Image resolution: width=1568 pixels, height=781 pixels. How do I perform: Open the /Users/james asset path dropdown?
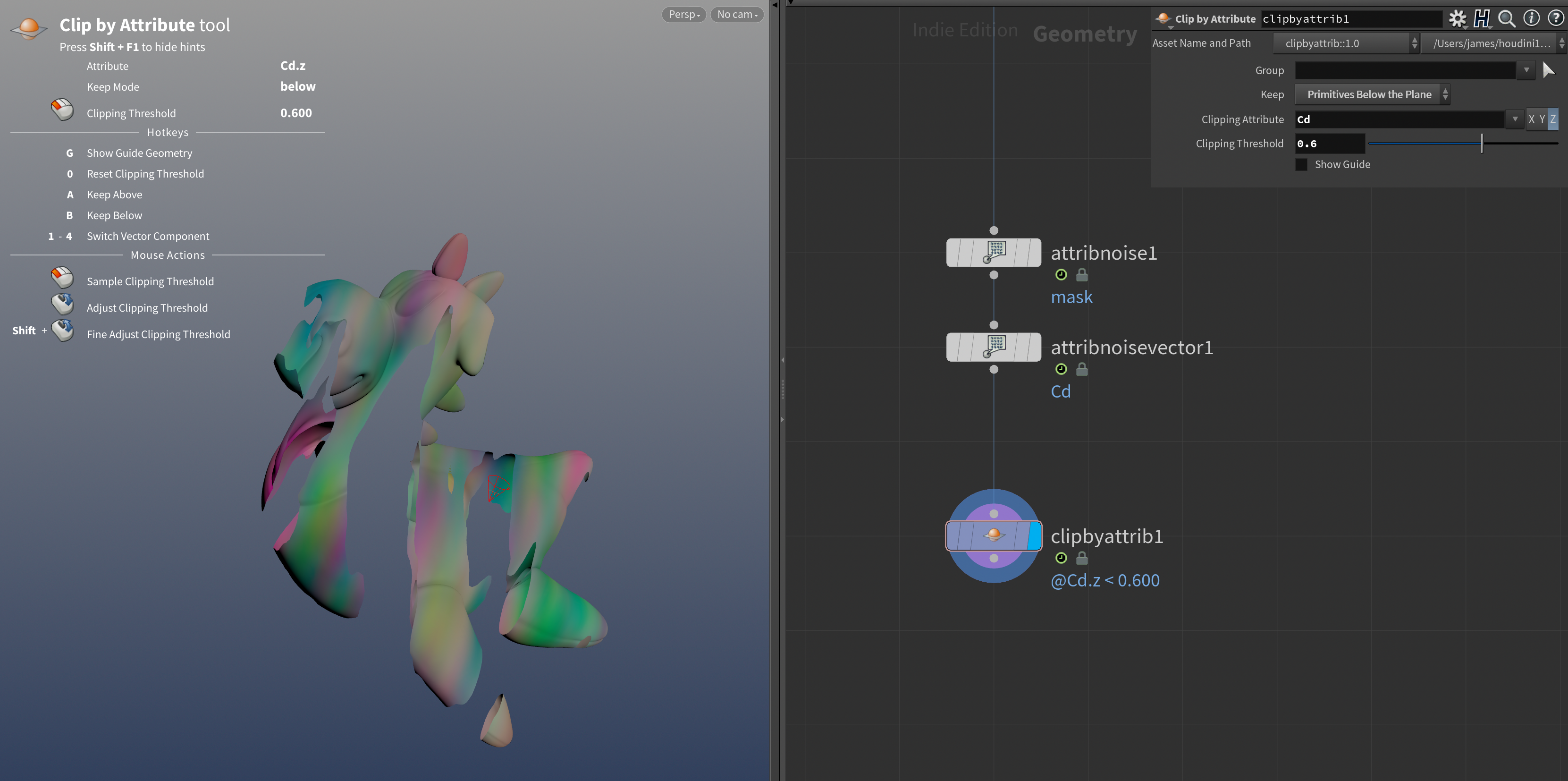[1494, 43]
